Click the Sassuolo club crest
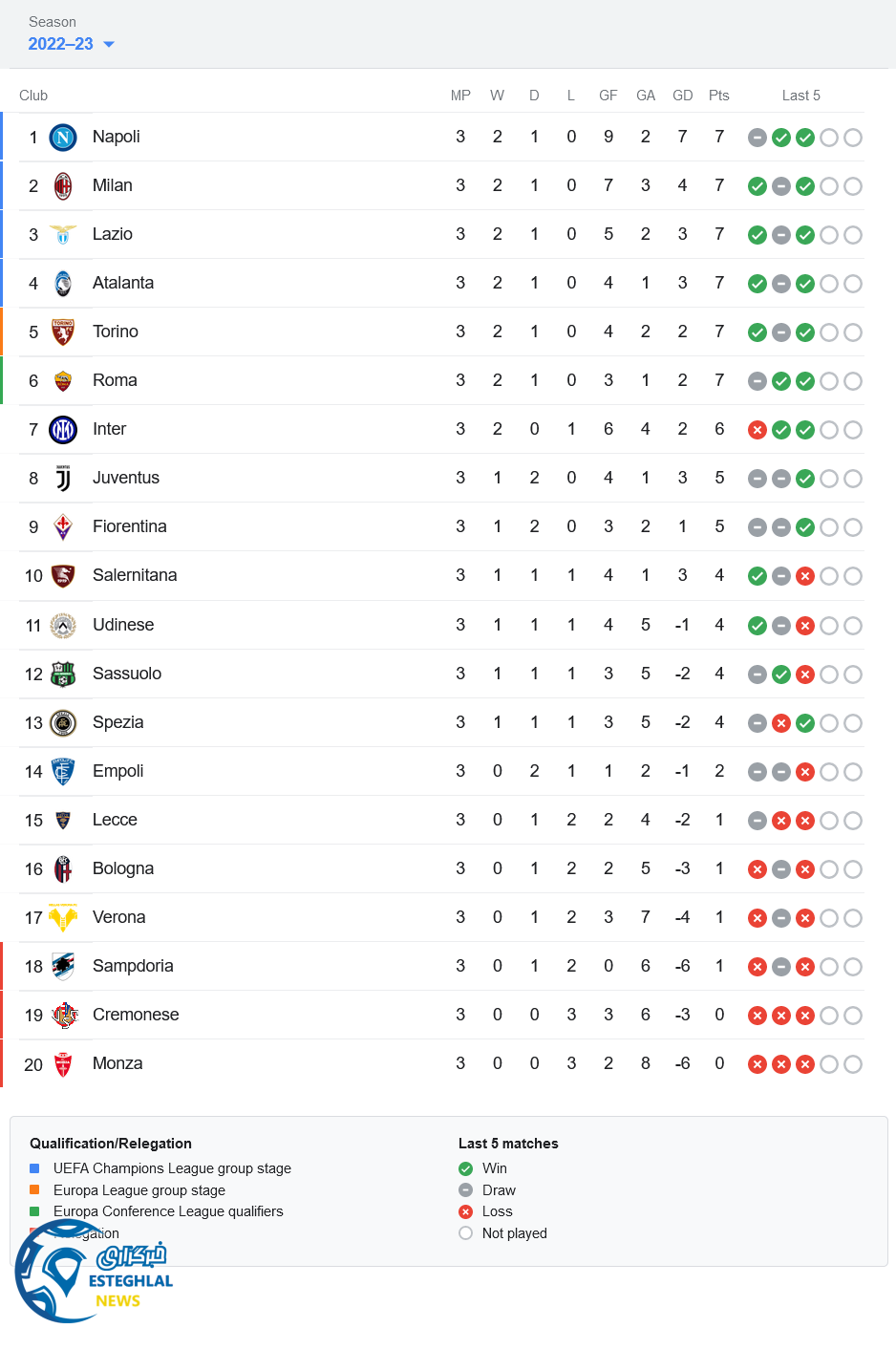 pos(63,674)
